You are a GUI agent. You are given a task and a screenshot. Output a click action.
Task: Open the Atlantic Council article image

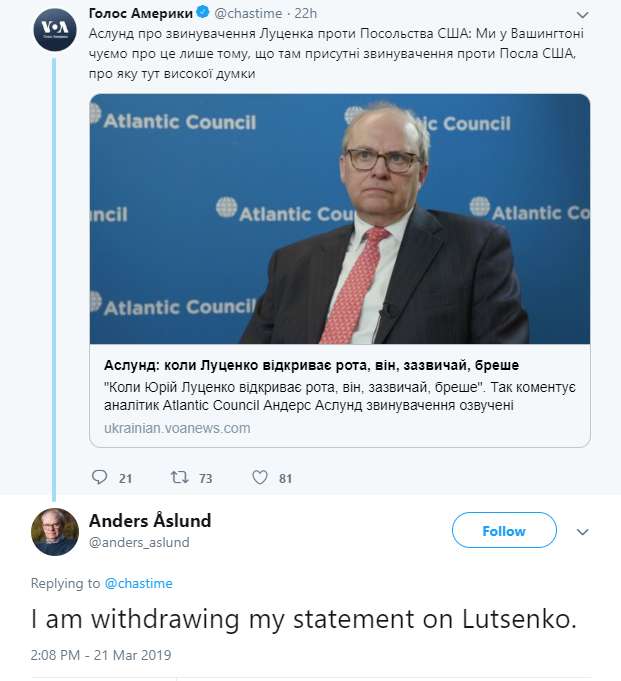pyautogui.click(x=340, y=219)
